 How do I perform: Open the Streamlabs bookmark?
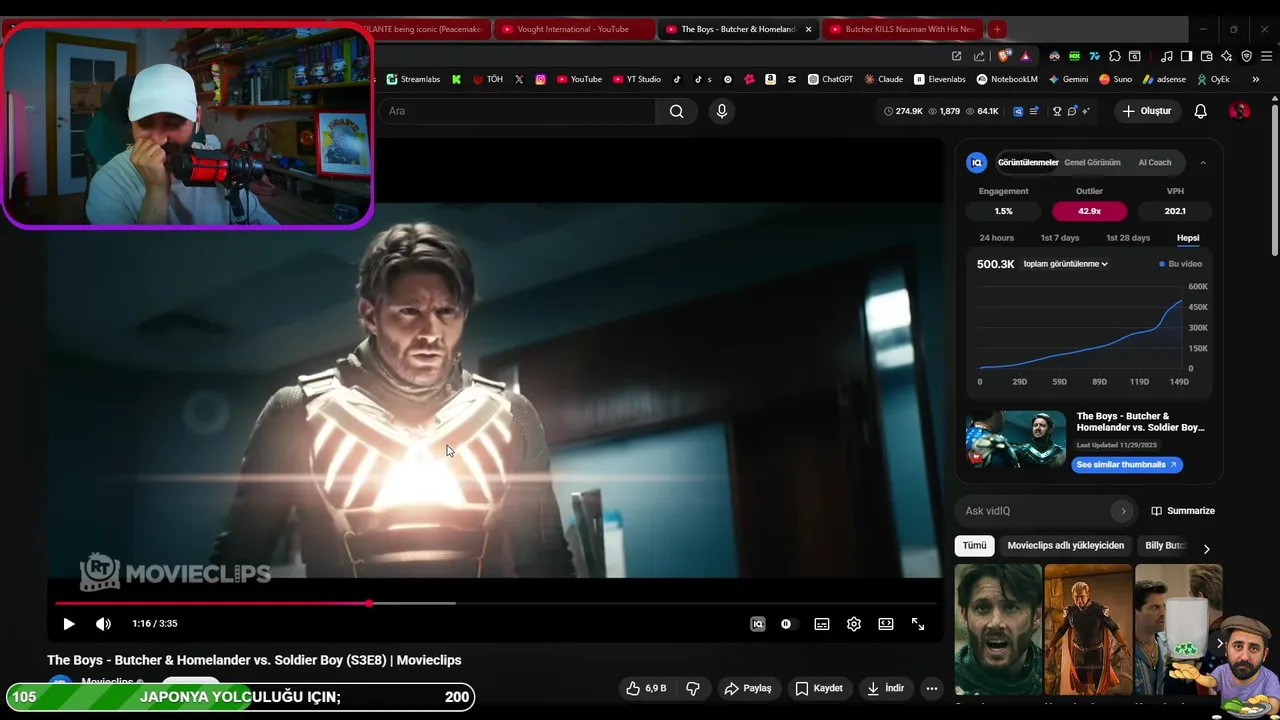(x=413, y=79)
